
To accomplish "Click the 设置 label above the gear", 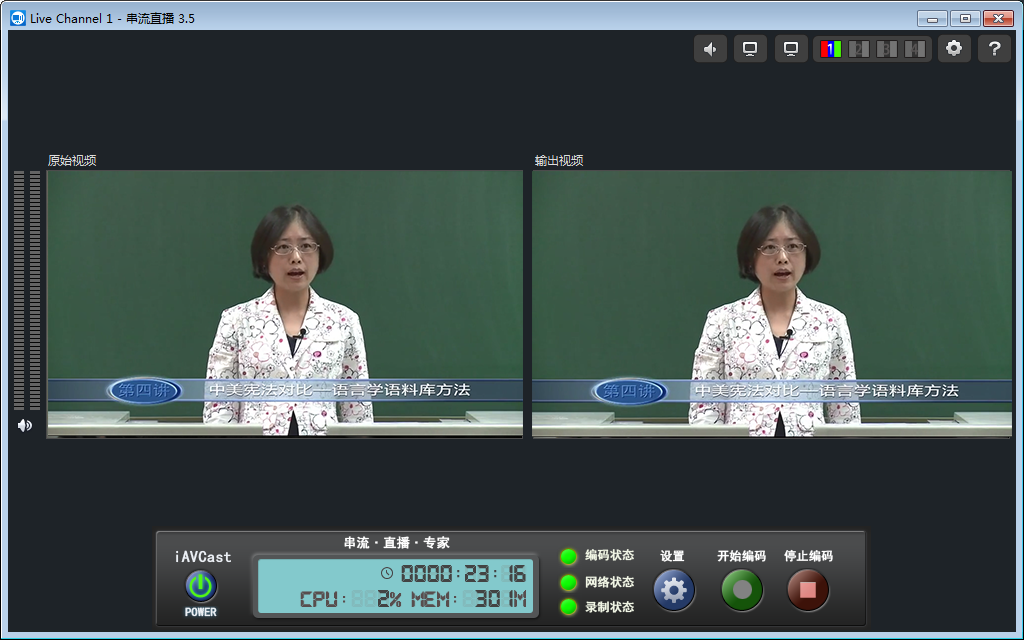I will pyautogui.click(x=672, y=556).
